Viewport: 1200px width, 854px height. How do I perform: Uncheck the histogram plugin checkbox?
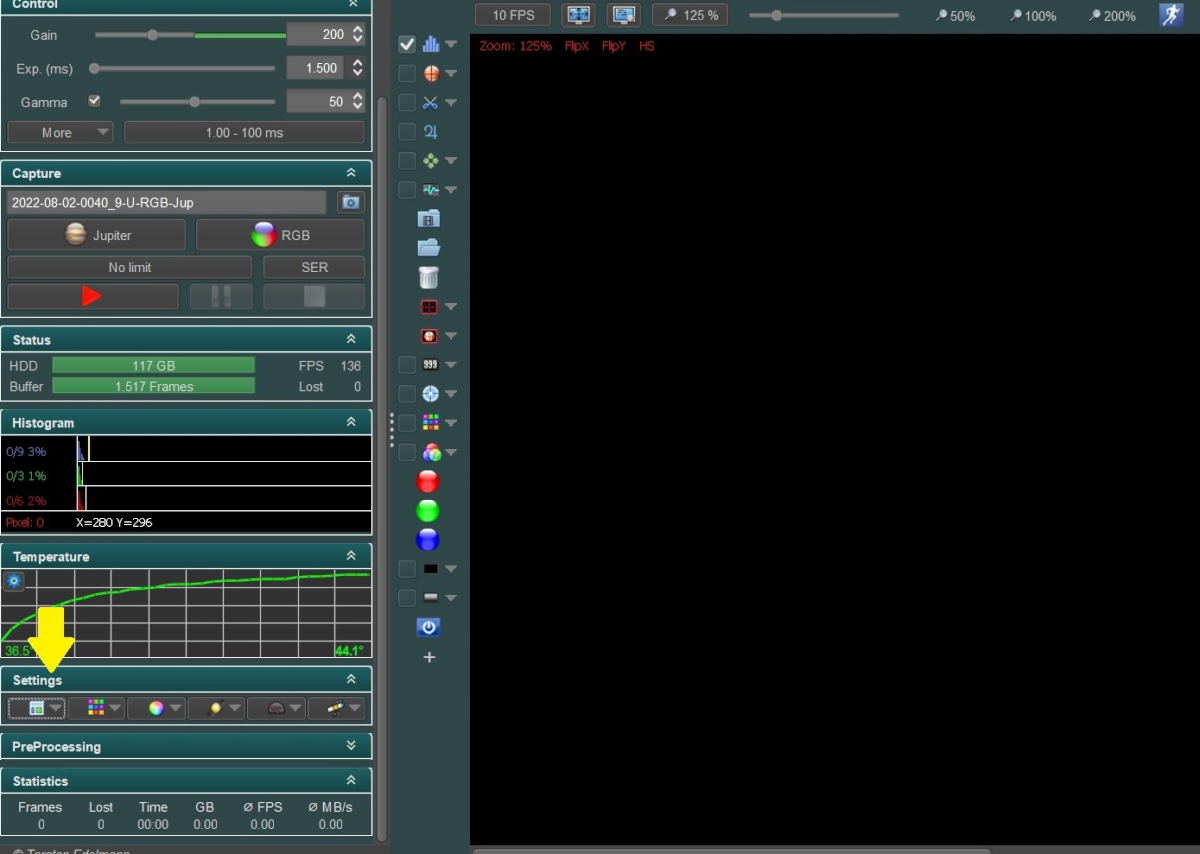407,44
